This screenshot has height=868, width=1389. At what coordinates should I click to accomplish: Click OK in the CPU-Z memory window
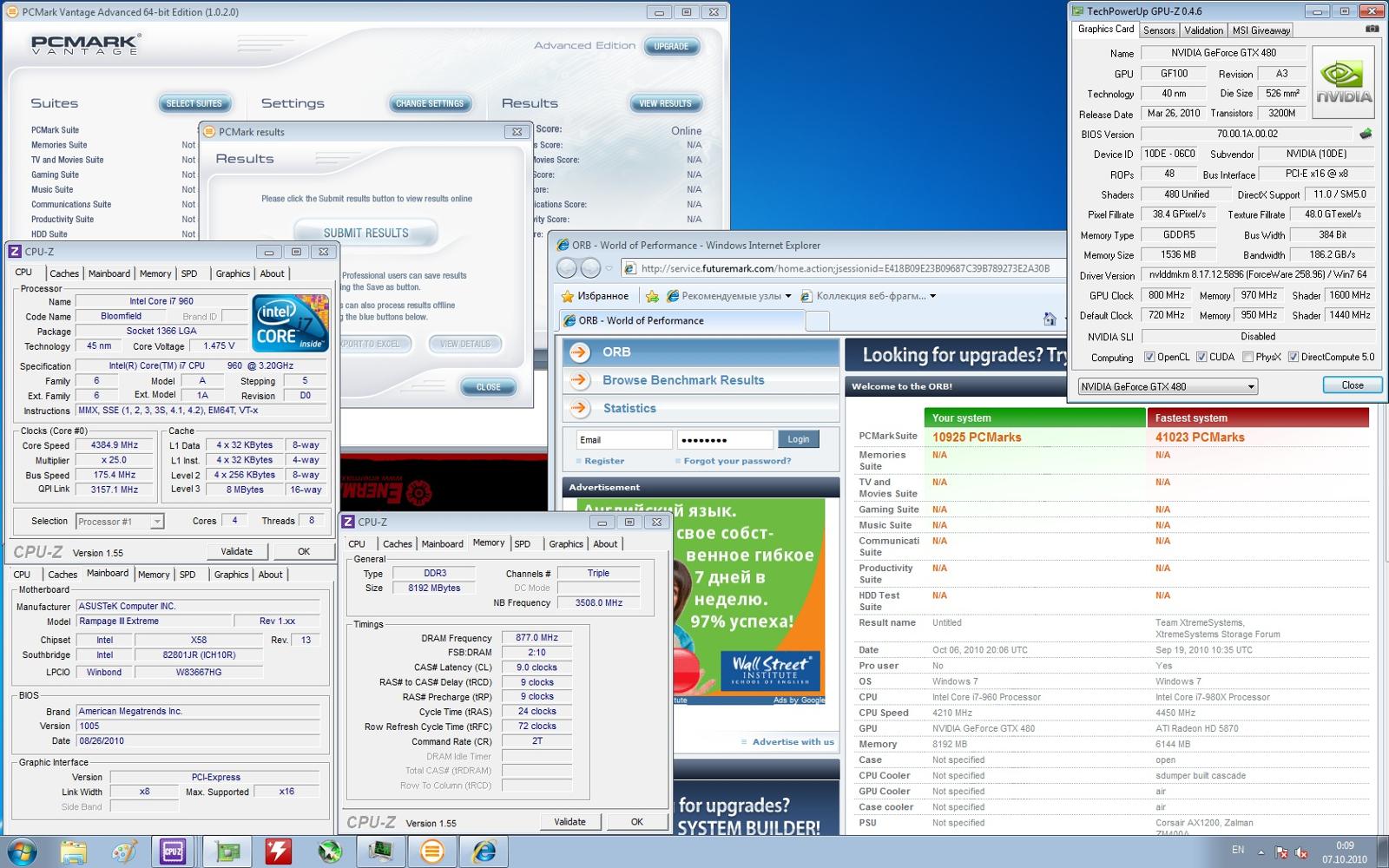click(636, 822)
